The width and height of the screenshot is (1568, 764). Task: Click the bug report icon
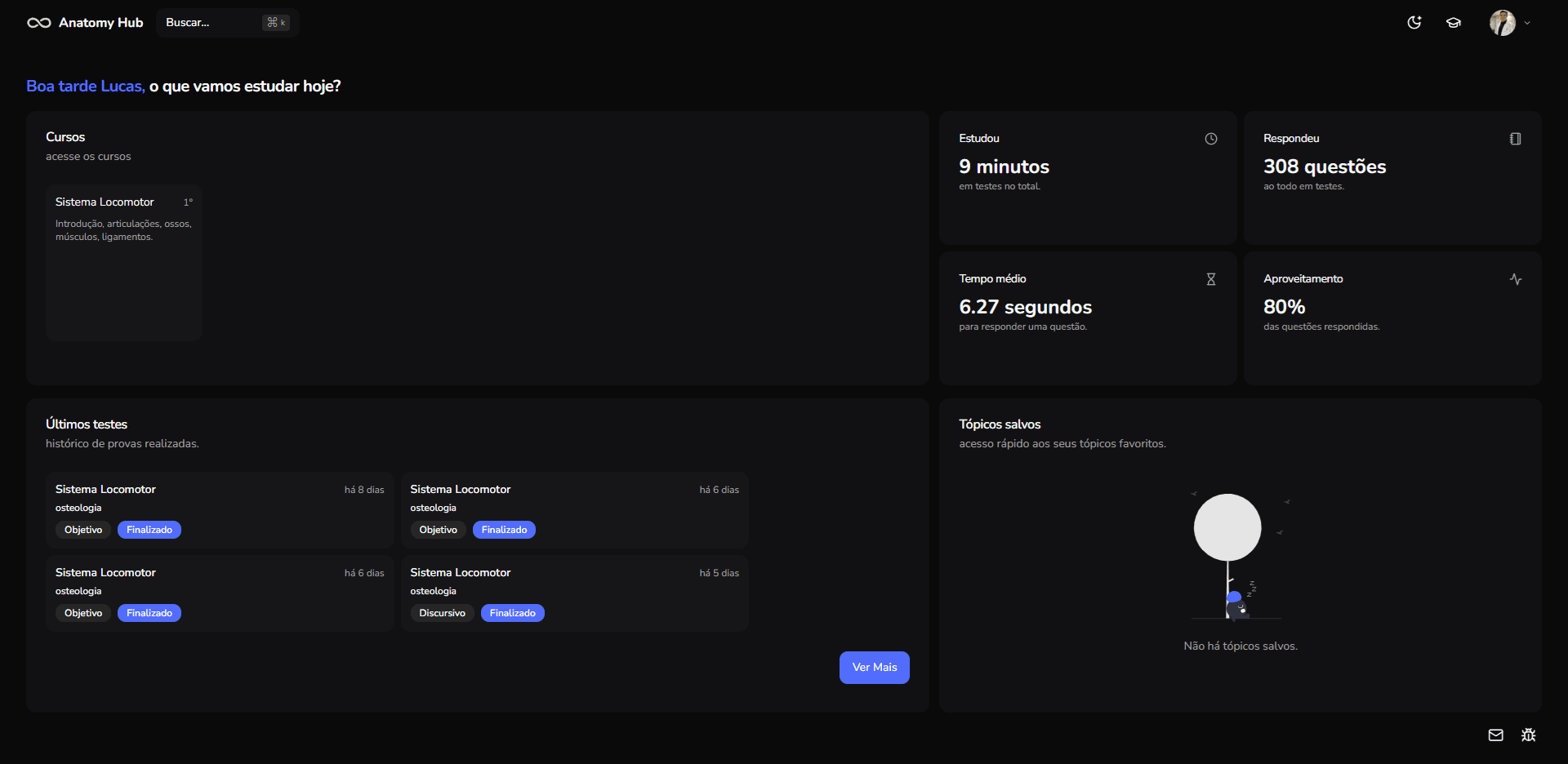click(1528, 735)
